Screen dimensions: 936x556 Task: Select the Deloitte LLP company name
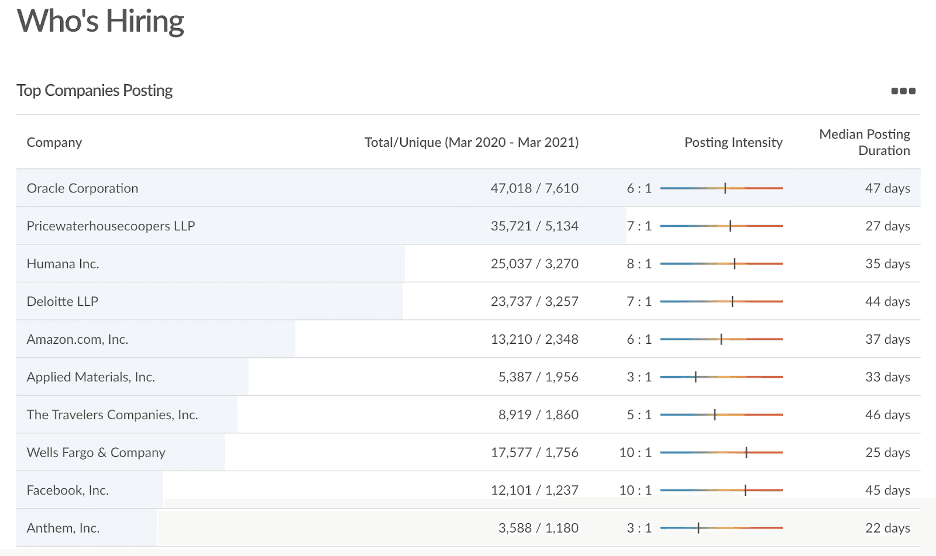tap(62, 301)
